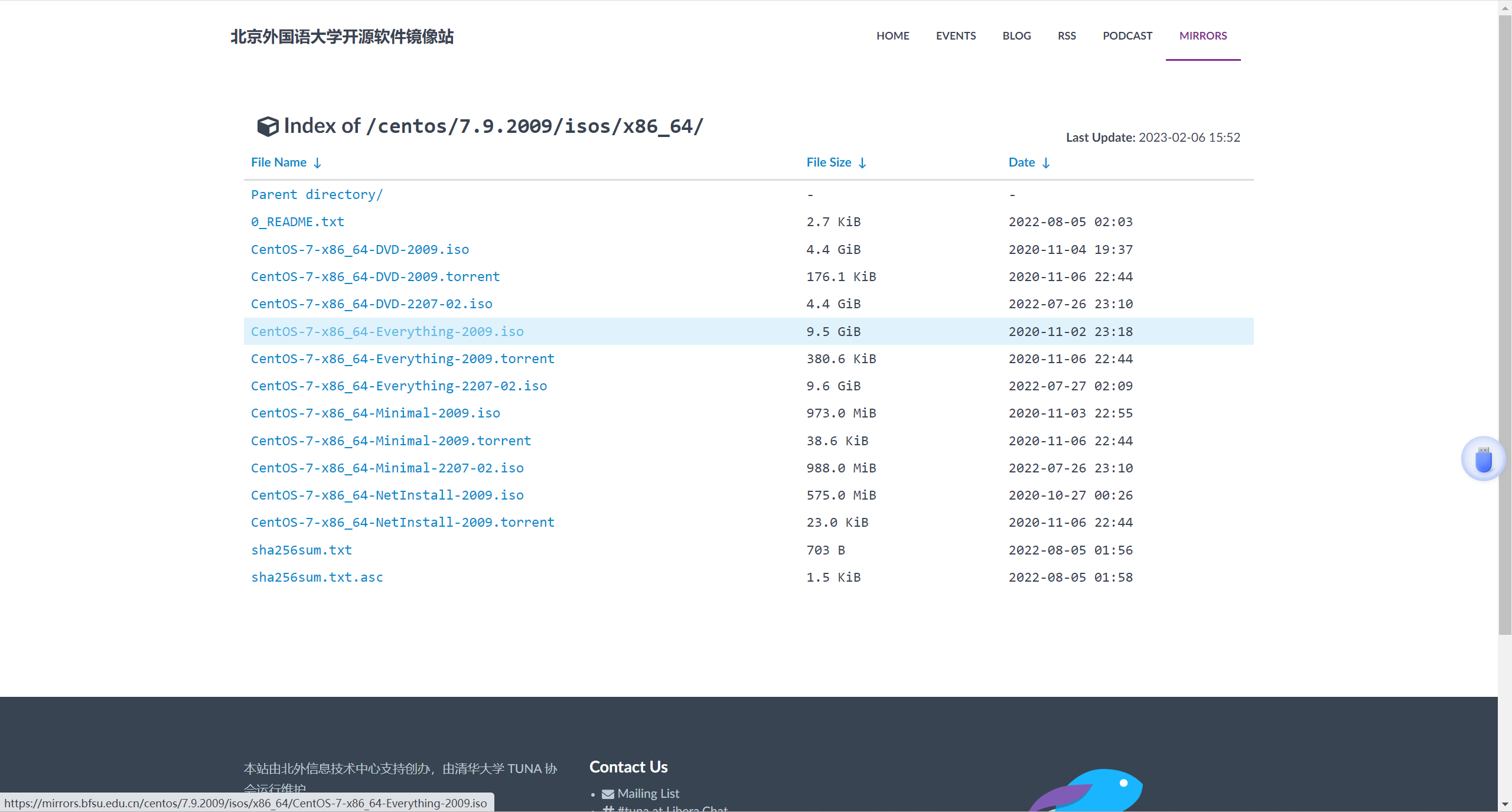
Task: Download CentOS-7-x86_64-Everything-2009.iso
Action: coord(387,331)
